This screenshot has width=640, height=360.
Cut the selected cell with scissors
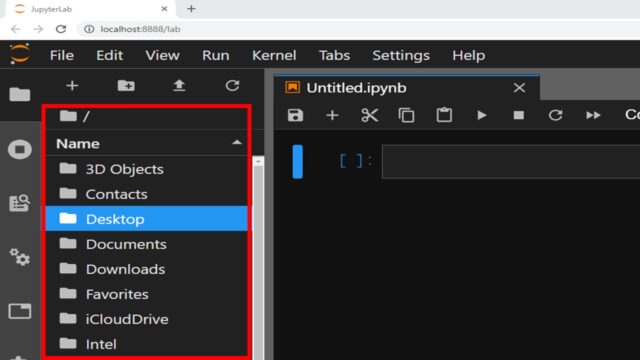pos(369,116)
